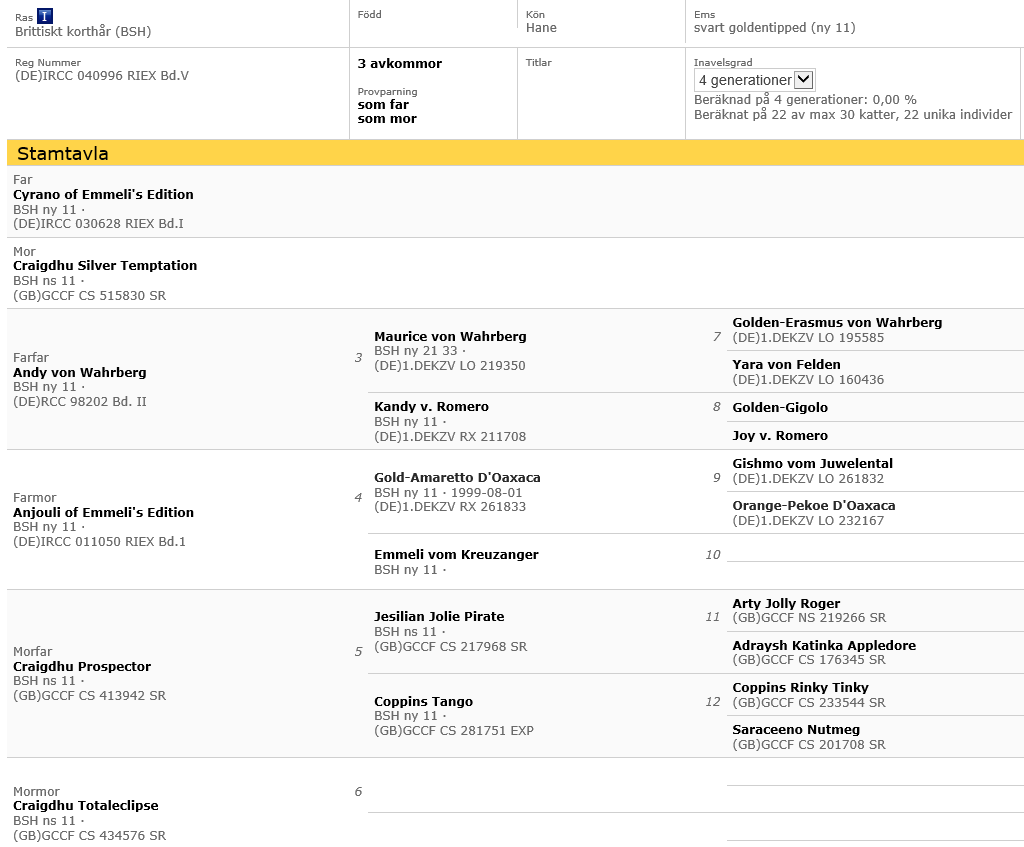
Task: Click registration number (DE)IRCC 040996 RIEX Bd.V
Action: point(102,76)
